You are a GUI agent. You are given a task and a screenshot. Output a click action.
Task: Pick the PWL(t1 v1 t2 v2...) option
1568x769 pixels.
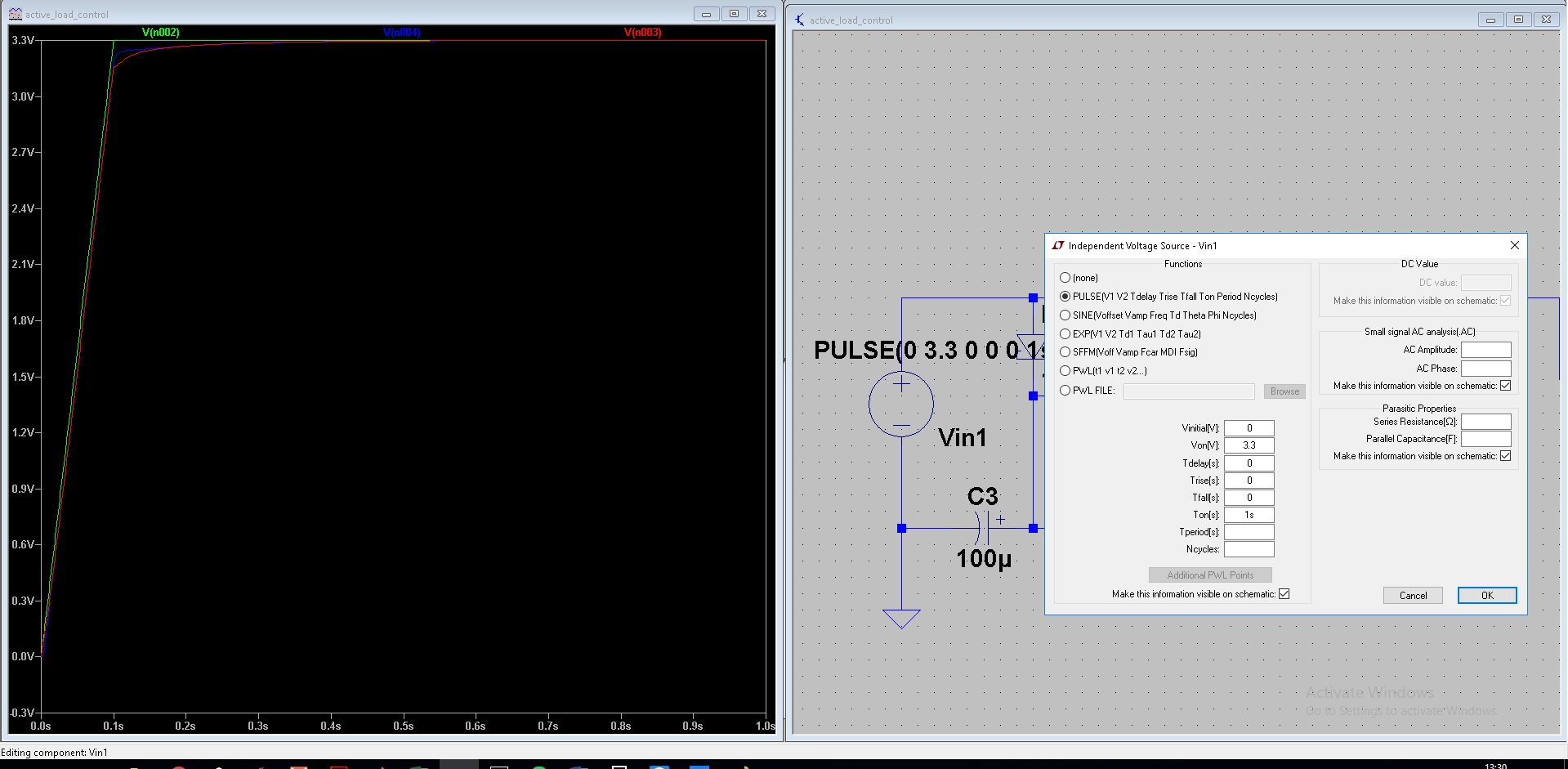(1065, 371)
